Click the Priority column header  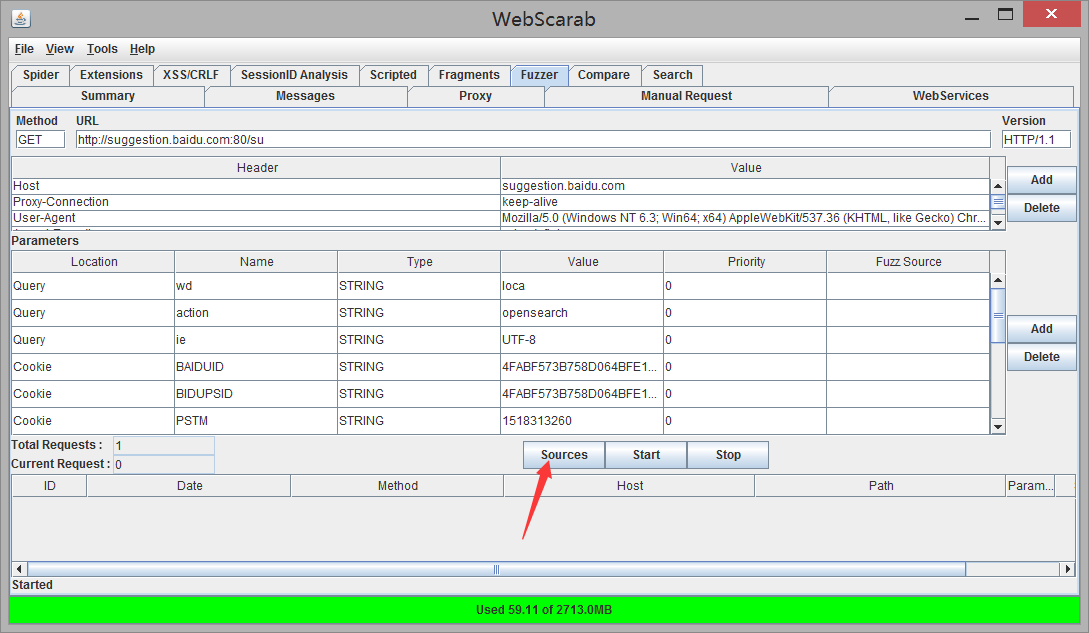coord(746,262)
